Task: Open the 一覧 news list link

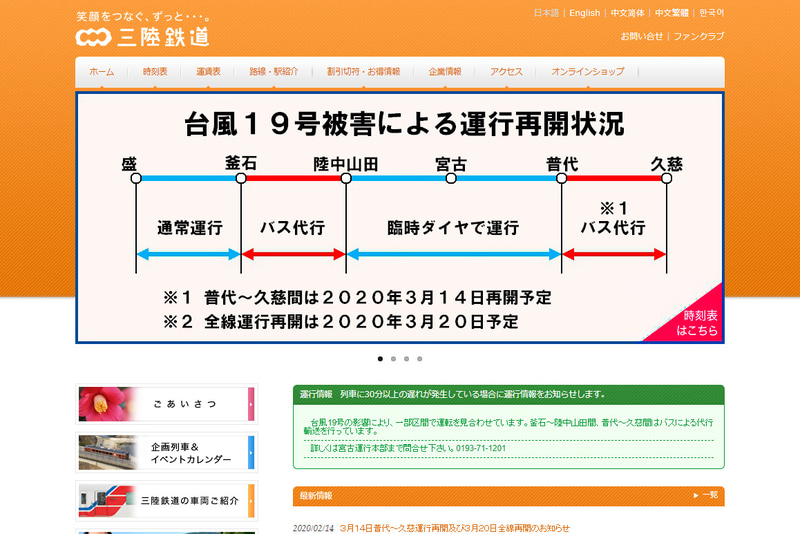Action: pyautogui.click(x=706, y=495)
